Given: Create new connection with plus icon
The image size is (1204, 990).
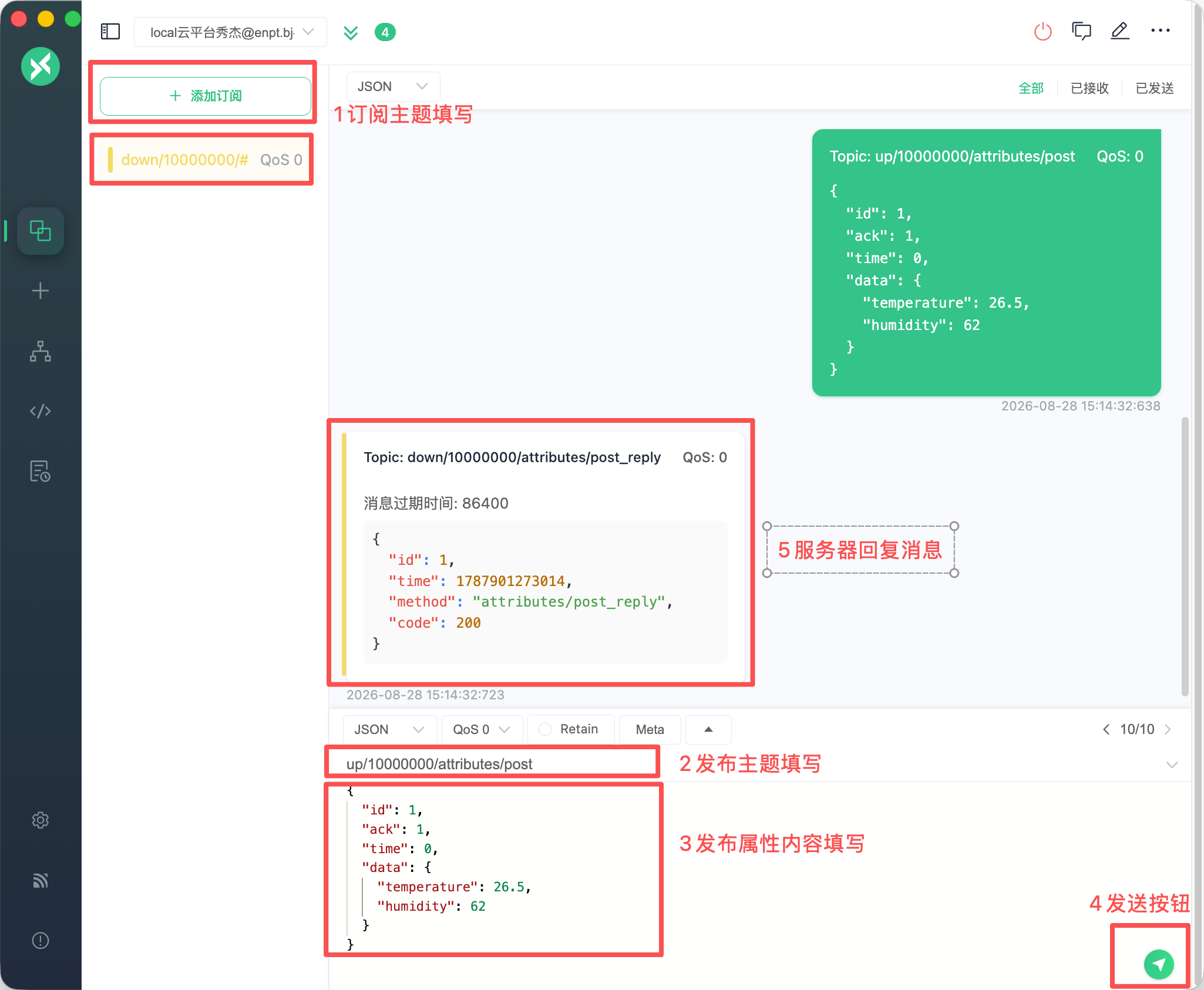Looking at the screenshot, I should click(x=41, y=291).
